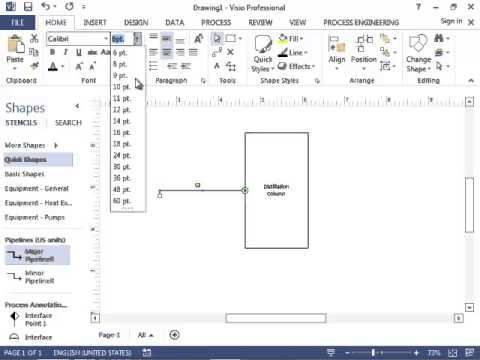Increase font size with grow icon
Viewport: 480px width, 360px height.
pyautogui.click(x=79, y=67)
